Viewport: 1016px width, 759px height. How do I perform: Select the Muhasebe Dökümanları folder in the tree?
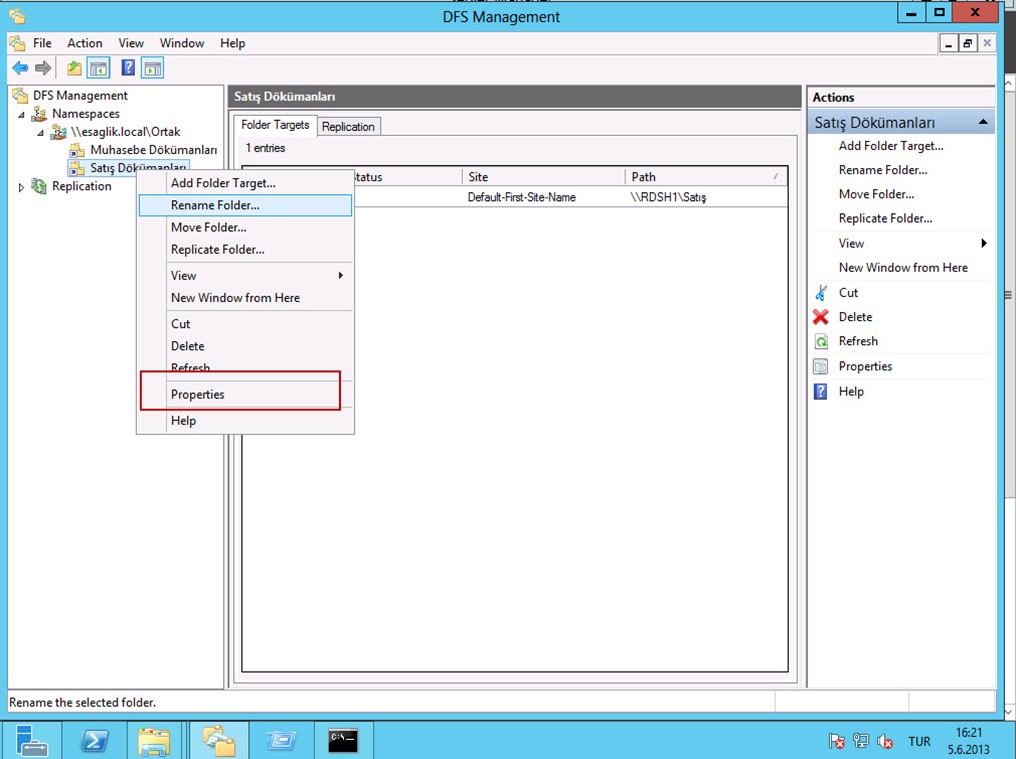(154, 150)
